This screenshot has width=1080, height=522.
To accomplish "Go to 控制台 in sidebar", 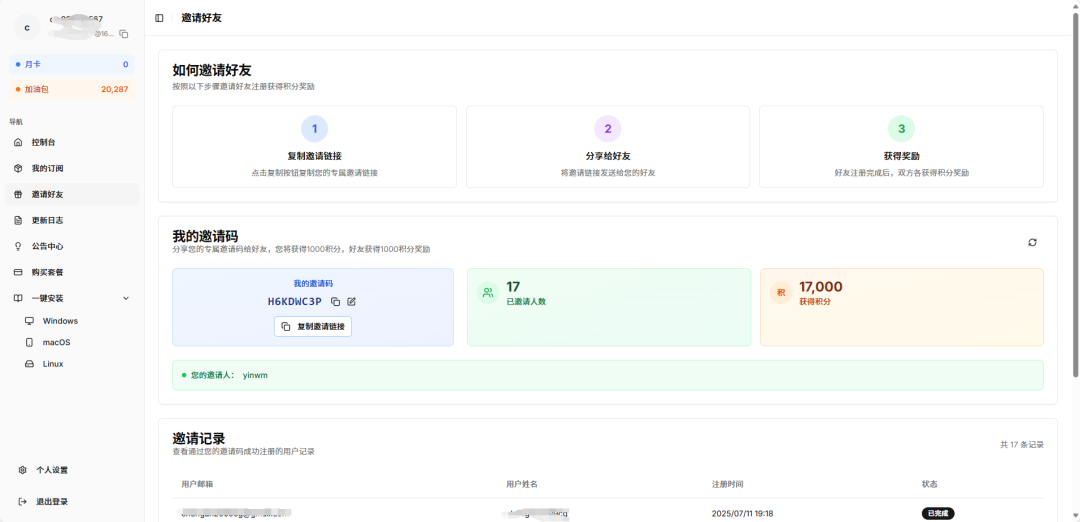I will [43, 142].
